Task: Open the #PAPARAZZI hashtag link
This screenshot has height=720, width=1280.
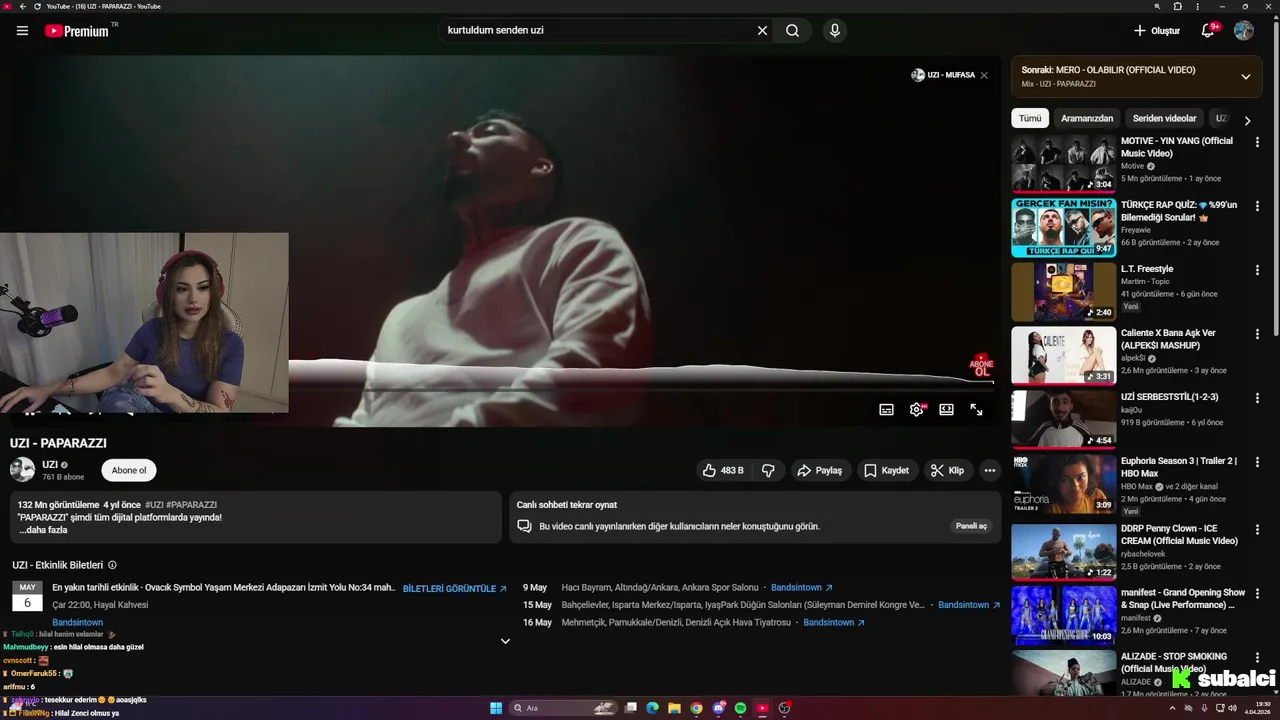Action: pos(192,505)
